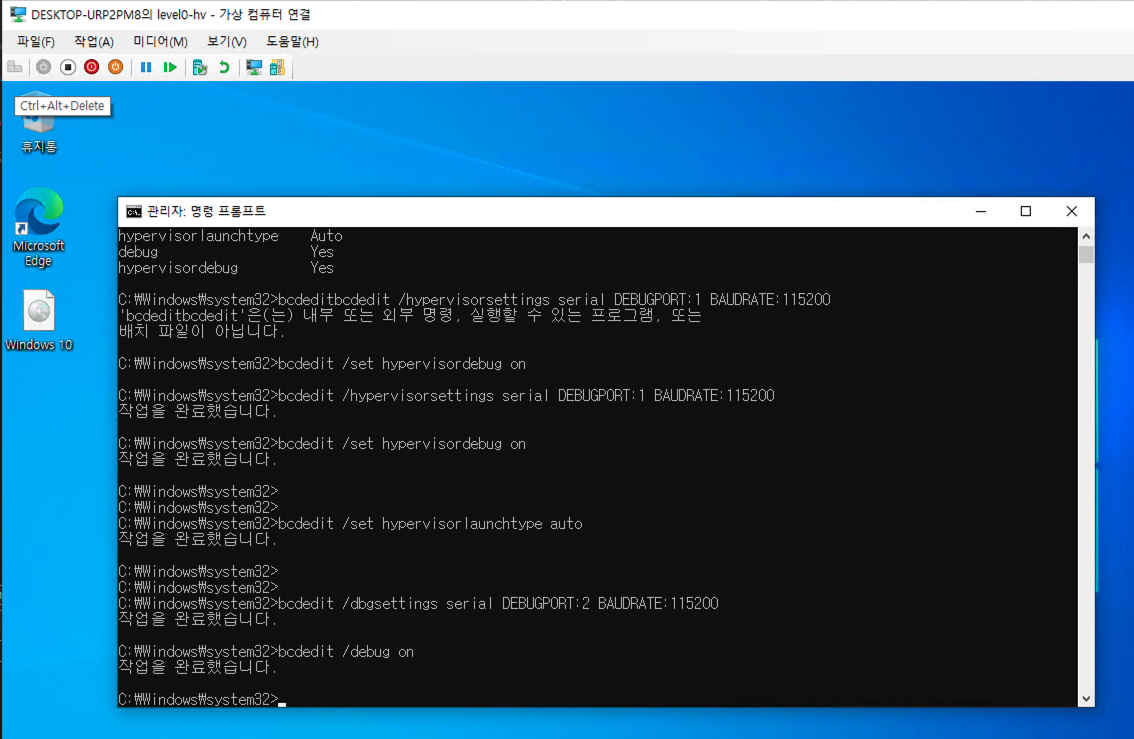Open Enhanced Session mode monitor icon

point(254,67)
